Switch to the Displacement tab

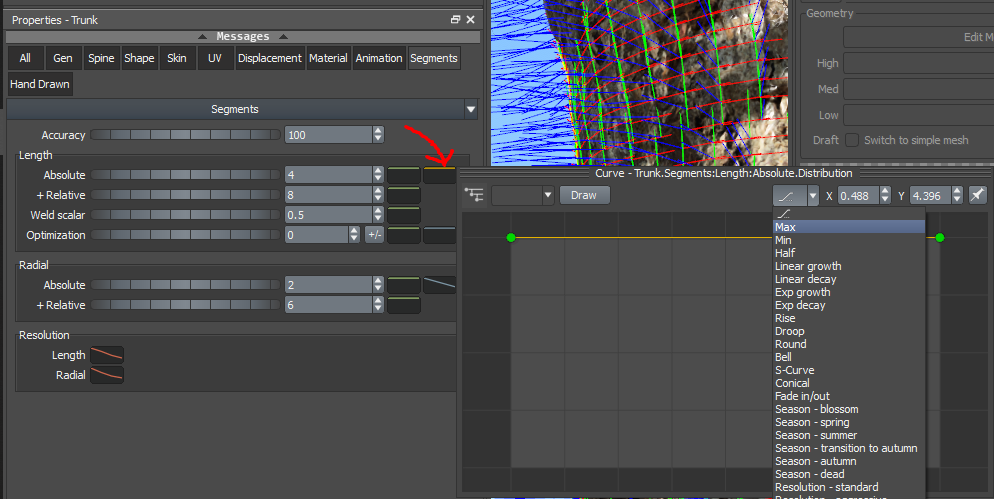pos(269,58)
